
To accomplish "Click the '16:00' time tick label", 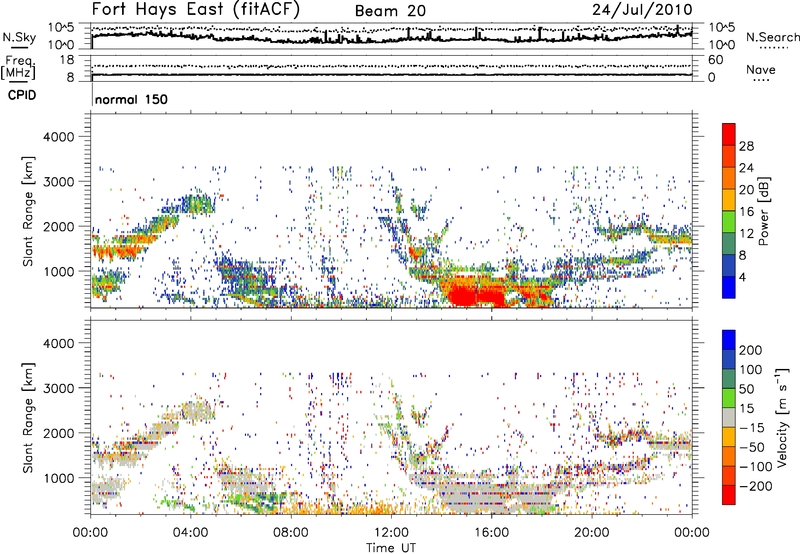I will click(491, 533).
